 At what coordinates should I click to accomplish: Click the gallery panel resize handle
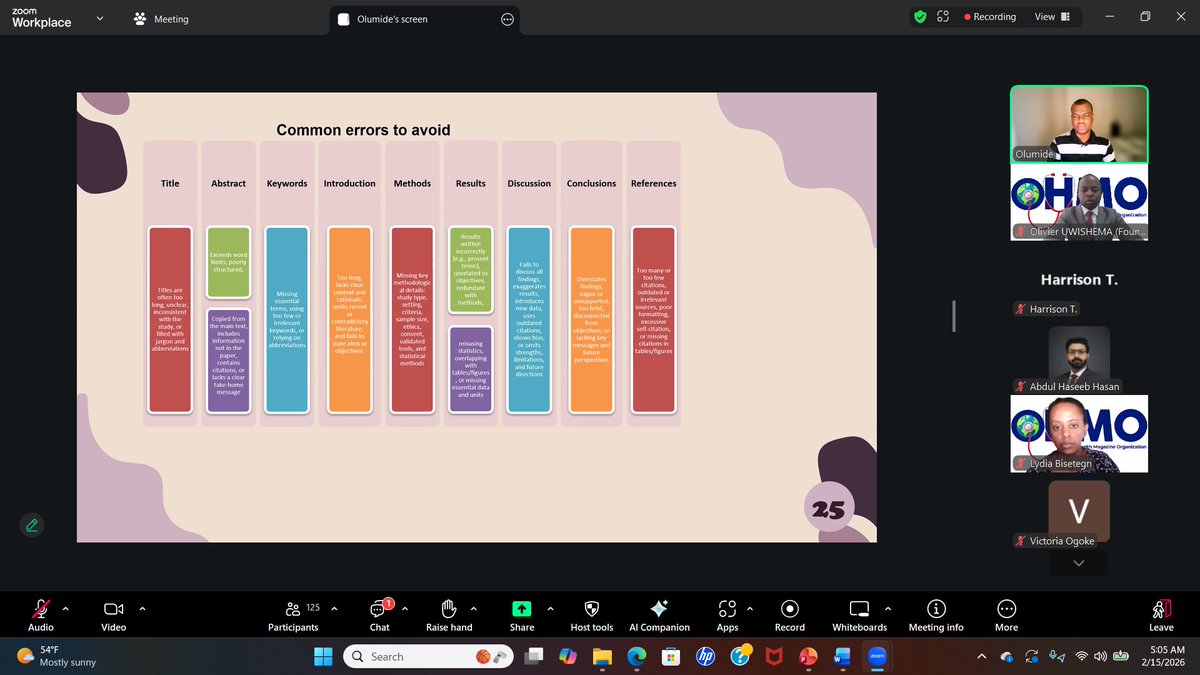pyautogui.click(x=954, y=316)
